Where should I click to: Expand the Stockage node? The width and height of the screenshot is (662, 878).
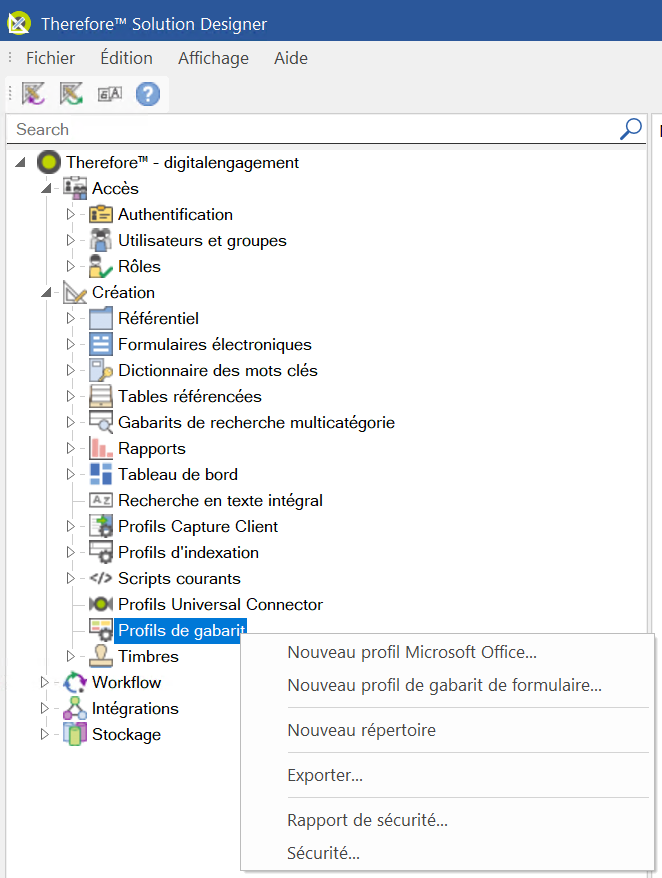tap(45, 734)
